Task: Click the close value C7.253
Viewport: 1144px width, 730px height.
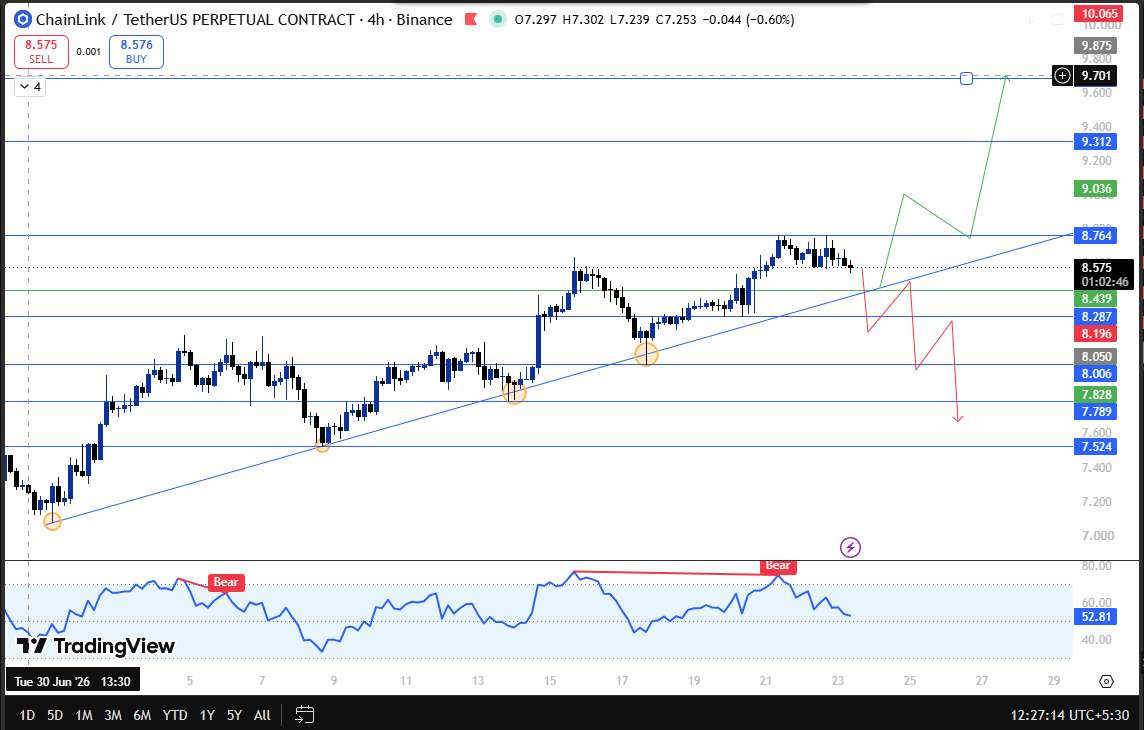Action: [676, 20]
